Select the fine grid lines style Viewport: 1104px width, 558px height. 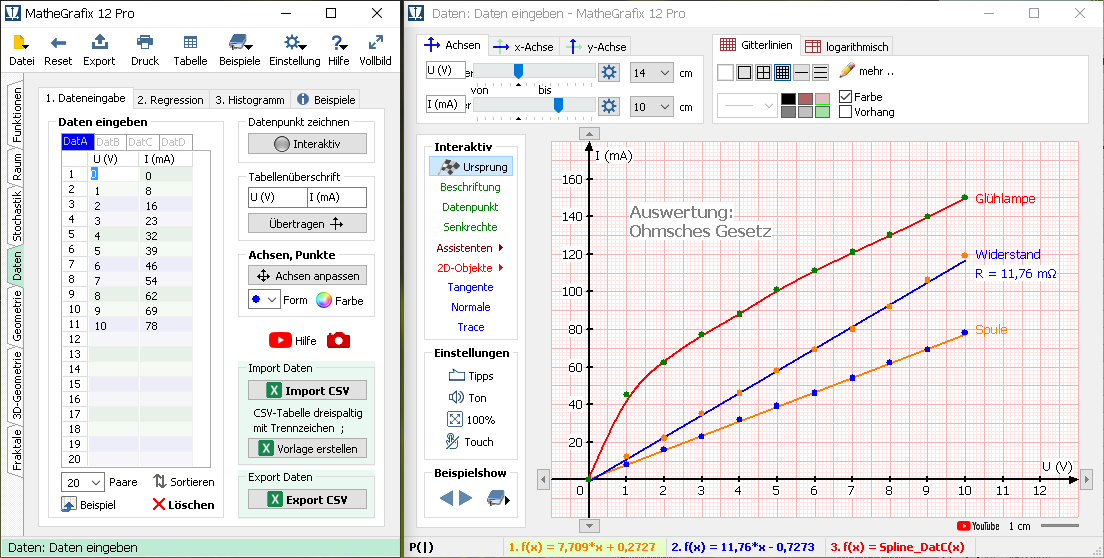pos(782,72)
